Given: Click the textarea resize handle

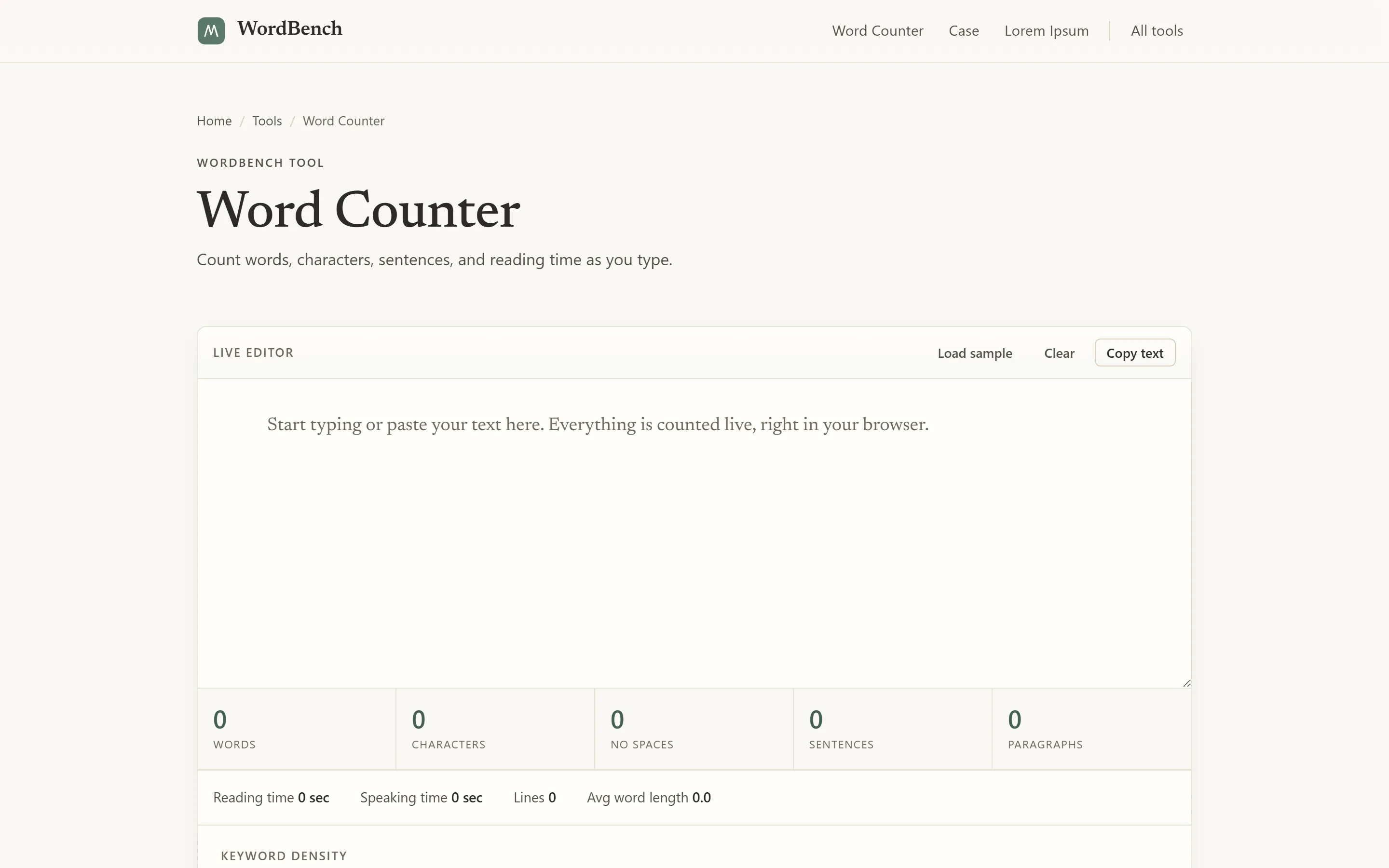Looking at the screenshot, I should click(x=1186, y=682).
